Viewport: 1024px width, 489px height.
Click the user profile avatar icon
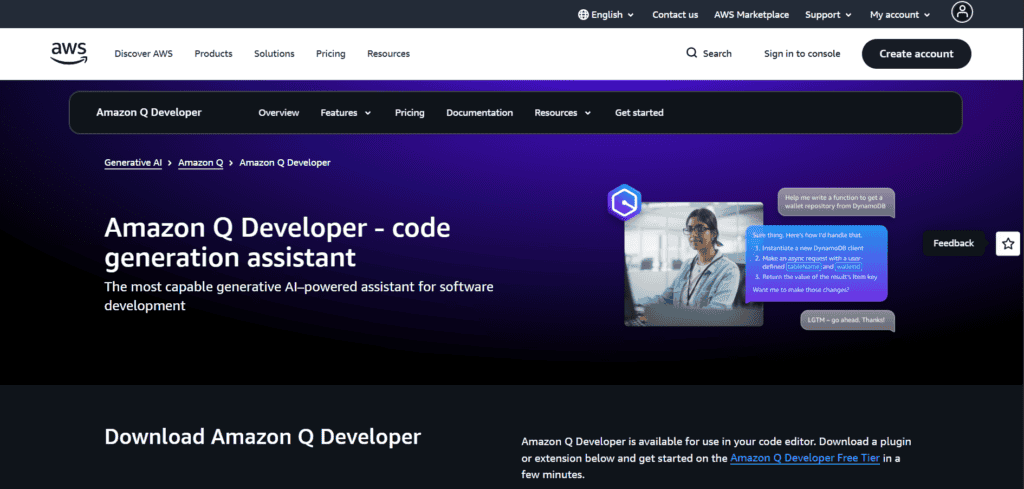962,13
